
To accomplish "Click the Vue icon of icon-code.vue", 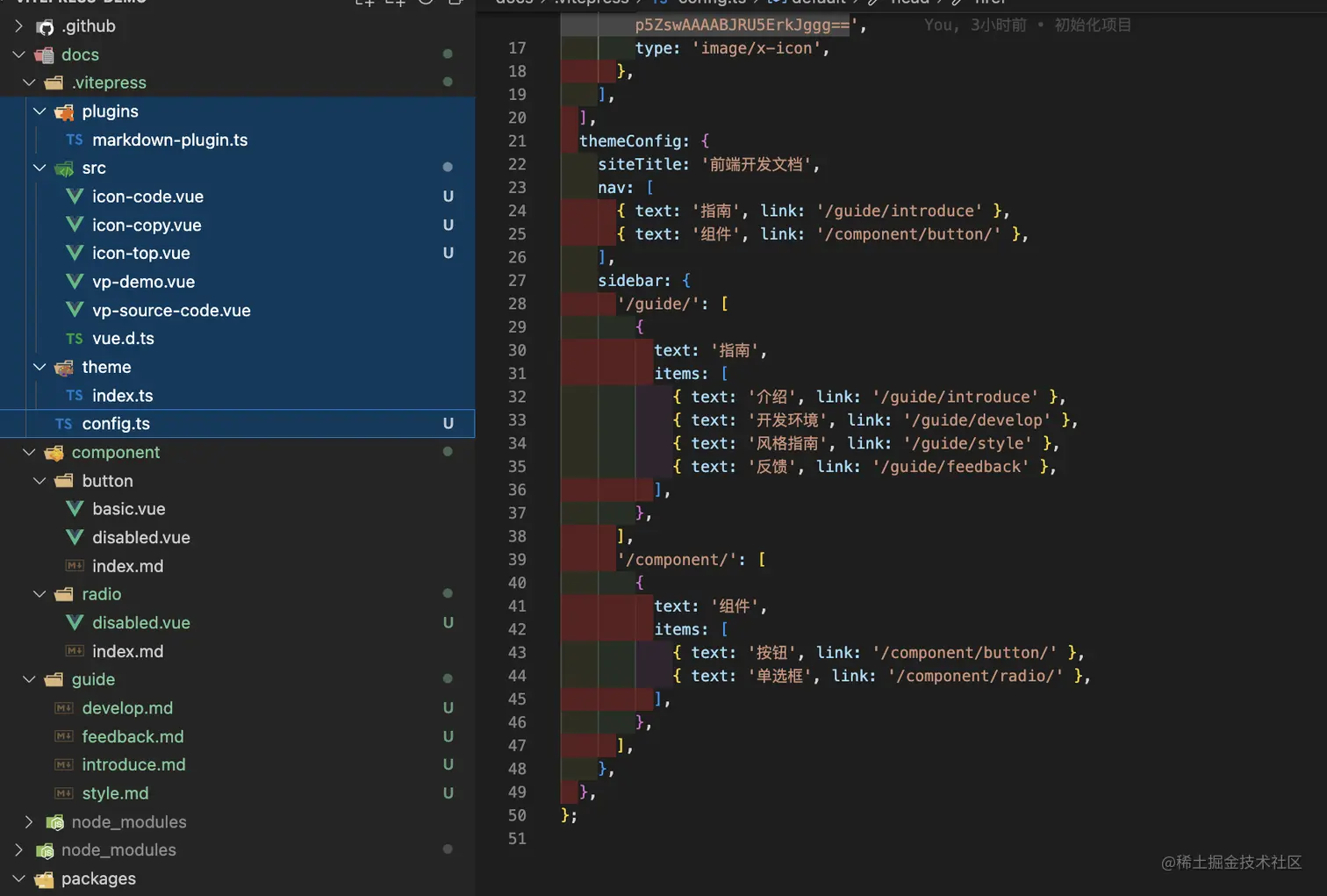I will point(75,197).
